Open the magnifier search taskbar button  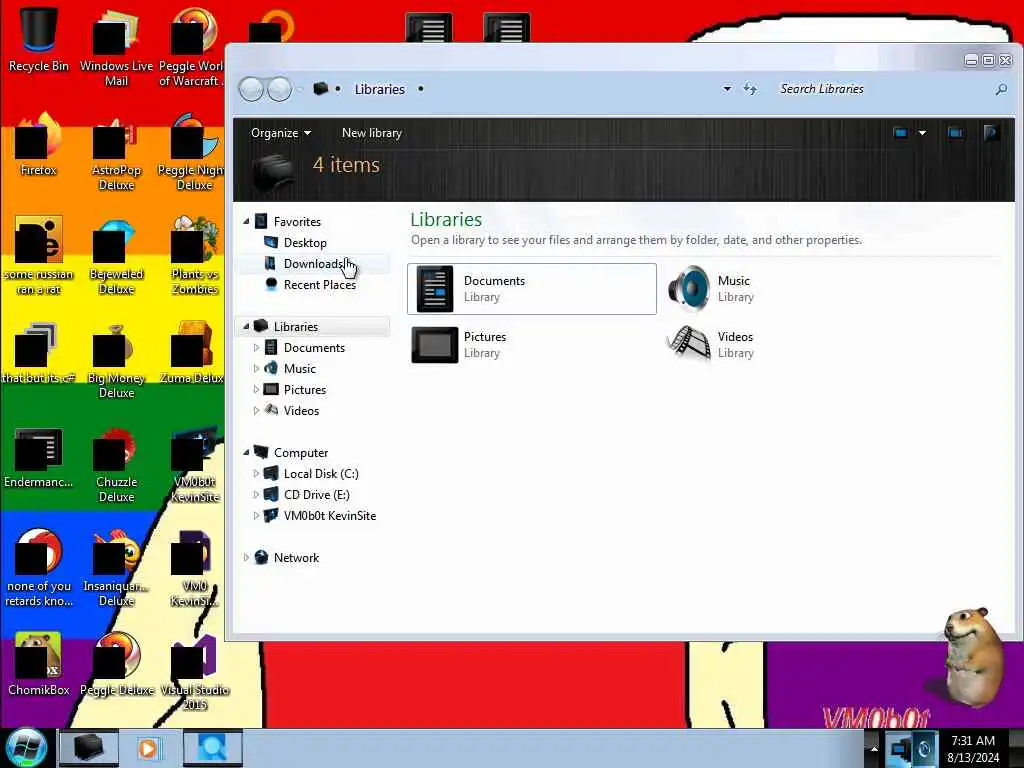tap(213, 748)
